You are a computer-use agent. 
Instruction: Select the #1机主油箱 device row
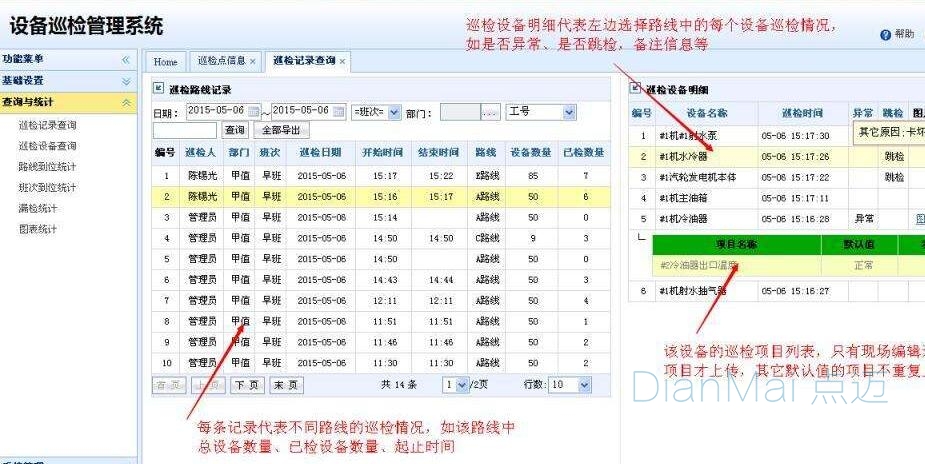pos(776,198)
